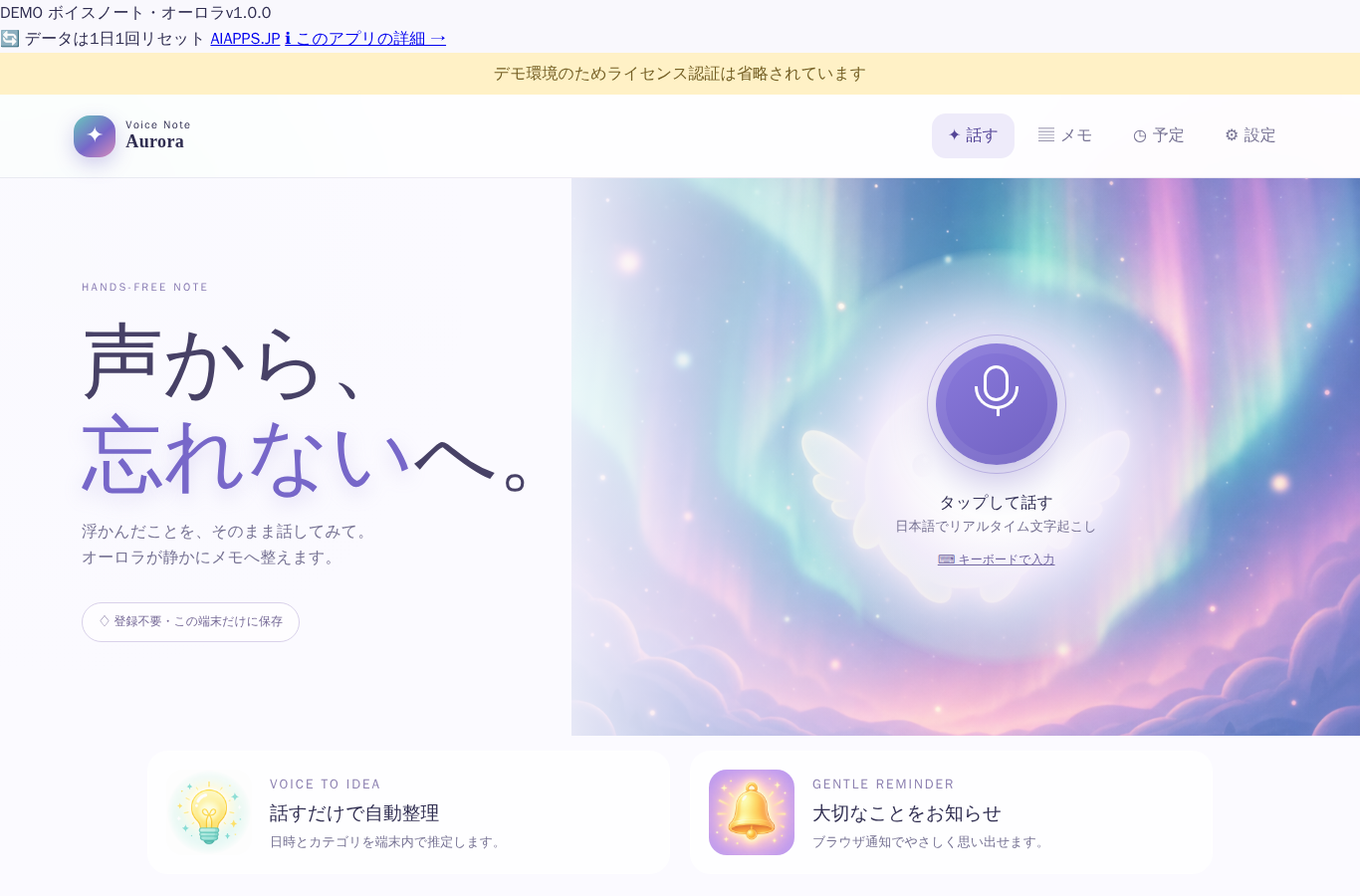Click the GENTLE REMINDER label
This screenshot has width=1360, height=896.
883,784
